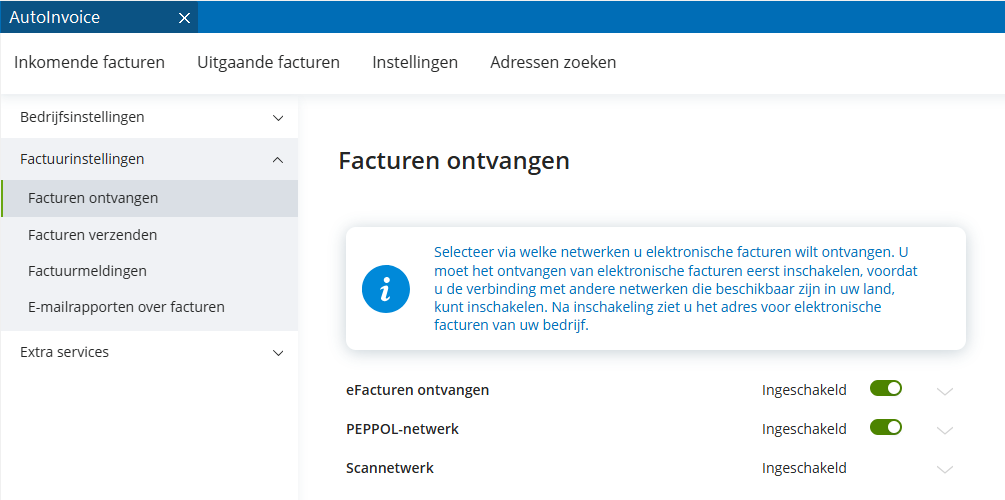Viewport: 1005px width, 500px height.
Task: Open Instellingen menu
Action: click(x=415, y=63)
